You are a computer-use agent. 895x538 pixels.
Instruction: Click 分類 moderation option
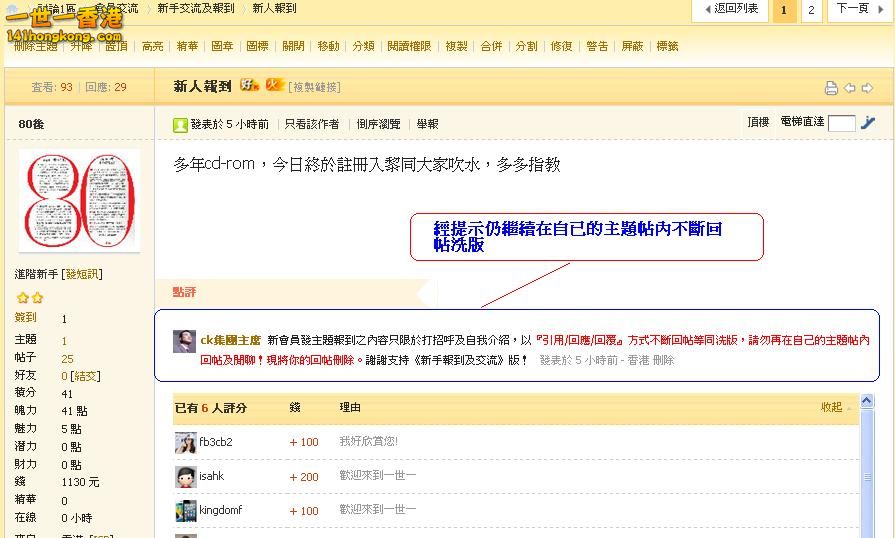click(x=363, y=46)
